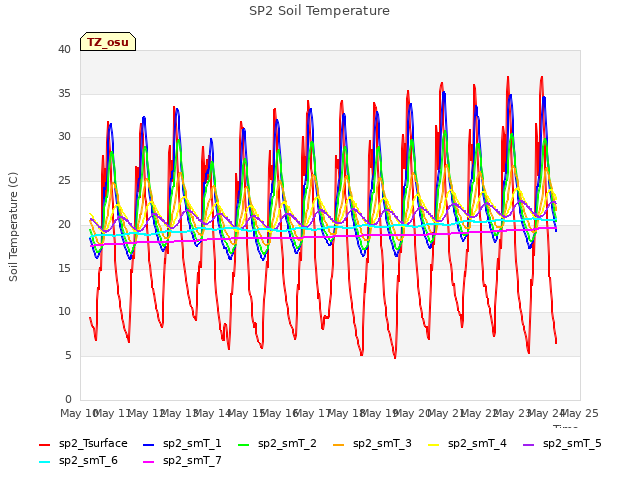Click the red sp2_Tsurface legend swatch
The image size is (640, 480).
coord(44,444)
